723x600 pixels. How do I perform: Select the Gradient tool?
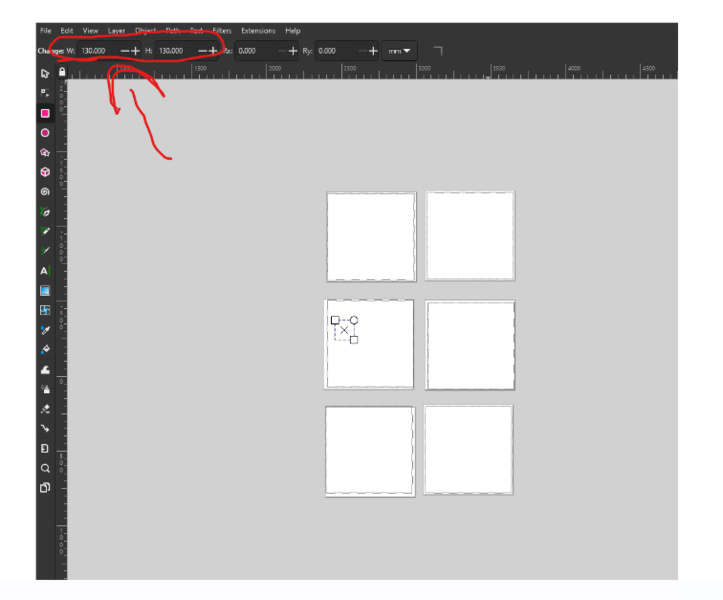pos(45,291)
